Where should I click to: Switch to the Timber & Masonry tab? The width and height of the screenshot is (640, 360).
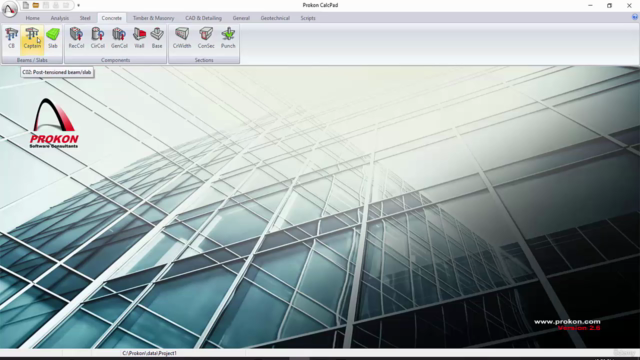point(153,18)
